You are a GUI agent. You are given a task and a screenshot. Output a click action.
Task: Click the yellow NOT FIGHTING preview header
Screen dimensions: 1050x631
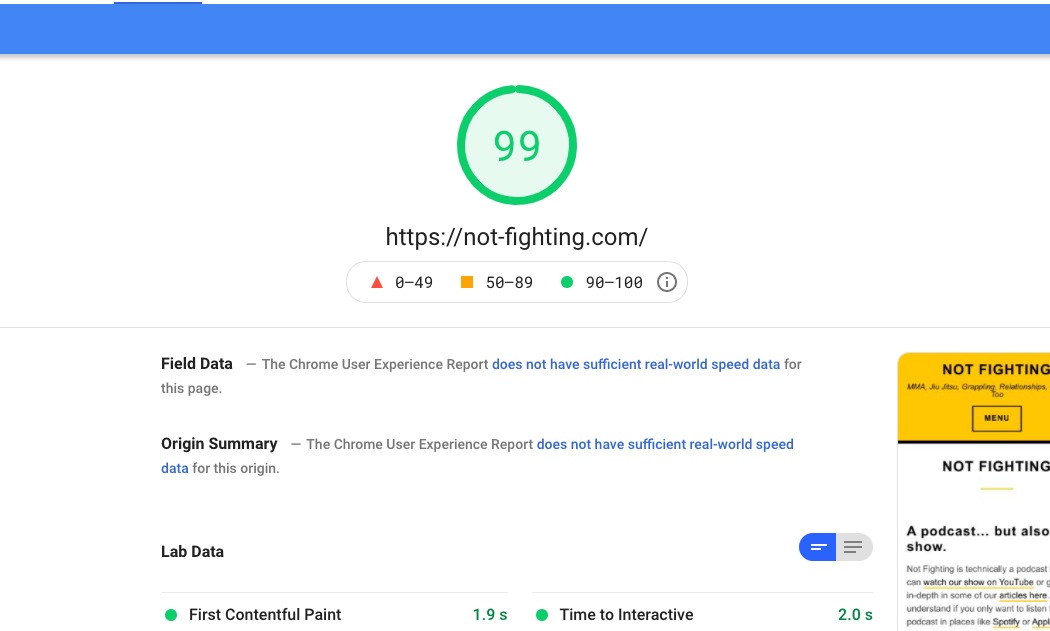pos(995,370)
